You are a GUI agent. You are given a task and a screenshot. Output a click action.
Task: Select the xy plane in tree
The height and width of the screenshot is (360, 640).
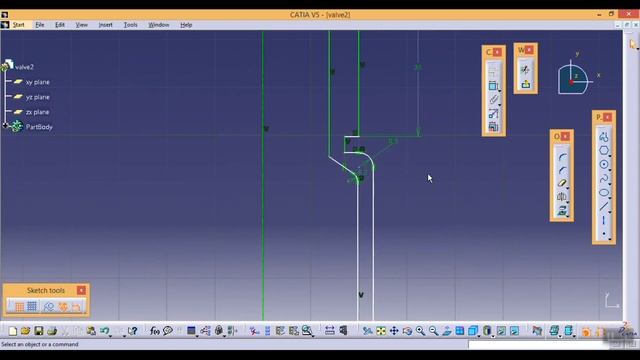coord(38,82)
